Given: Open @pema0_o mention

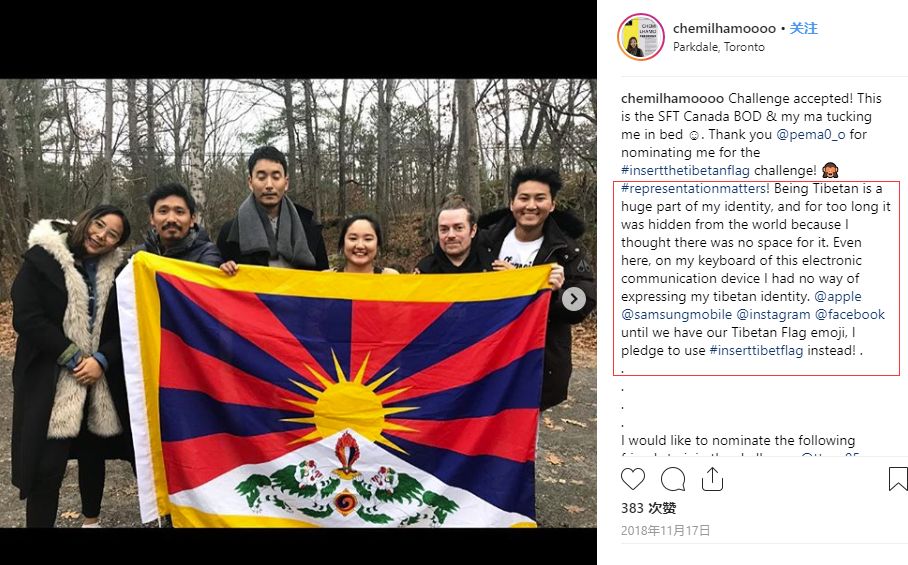Looking at the screenshot, I should click(x=810, y=134).
